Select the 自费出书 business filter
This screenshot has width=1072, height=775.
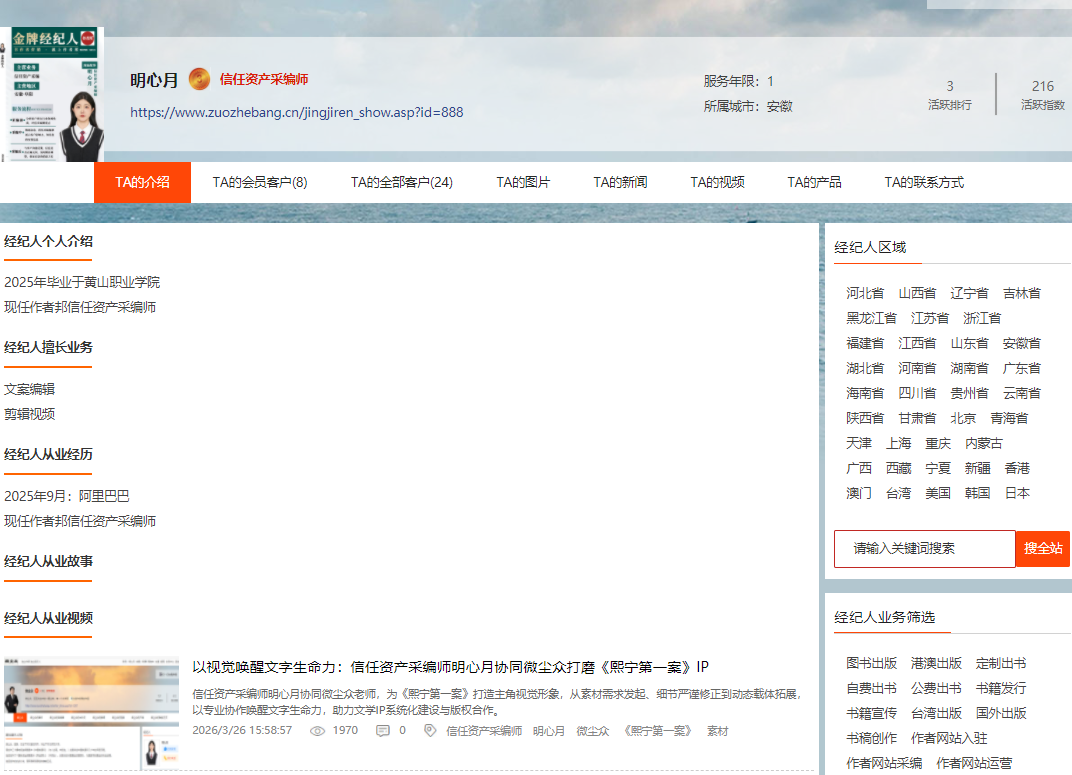click(x=871, y=688)
